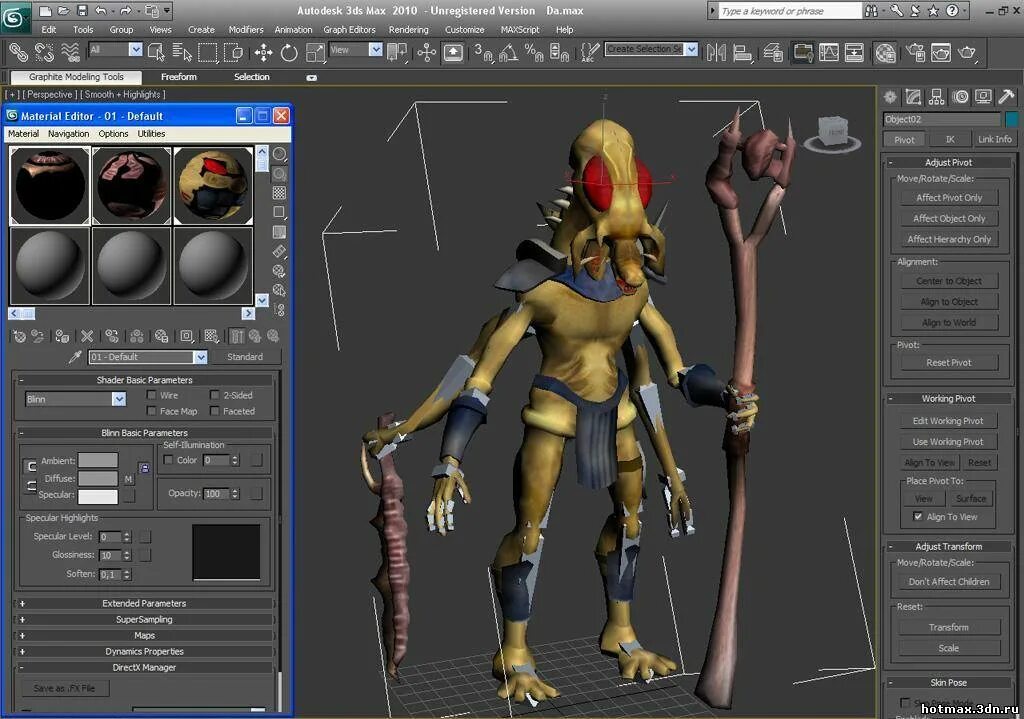Click the Undo arrow in title bar
Screen dimensions: 1024x719
click(x=101, y=10)
